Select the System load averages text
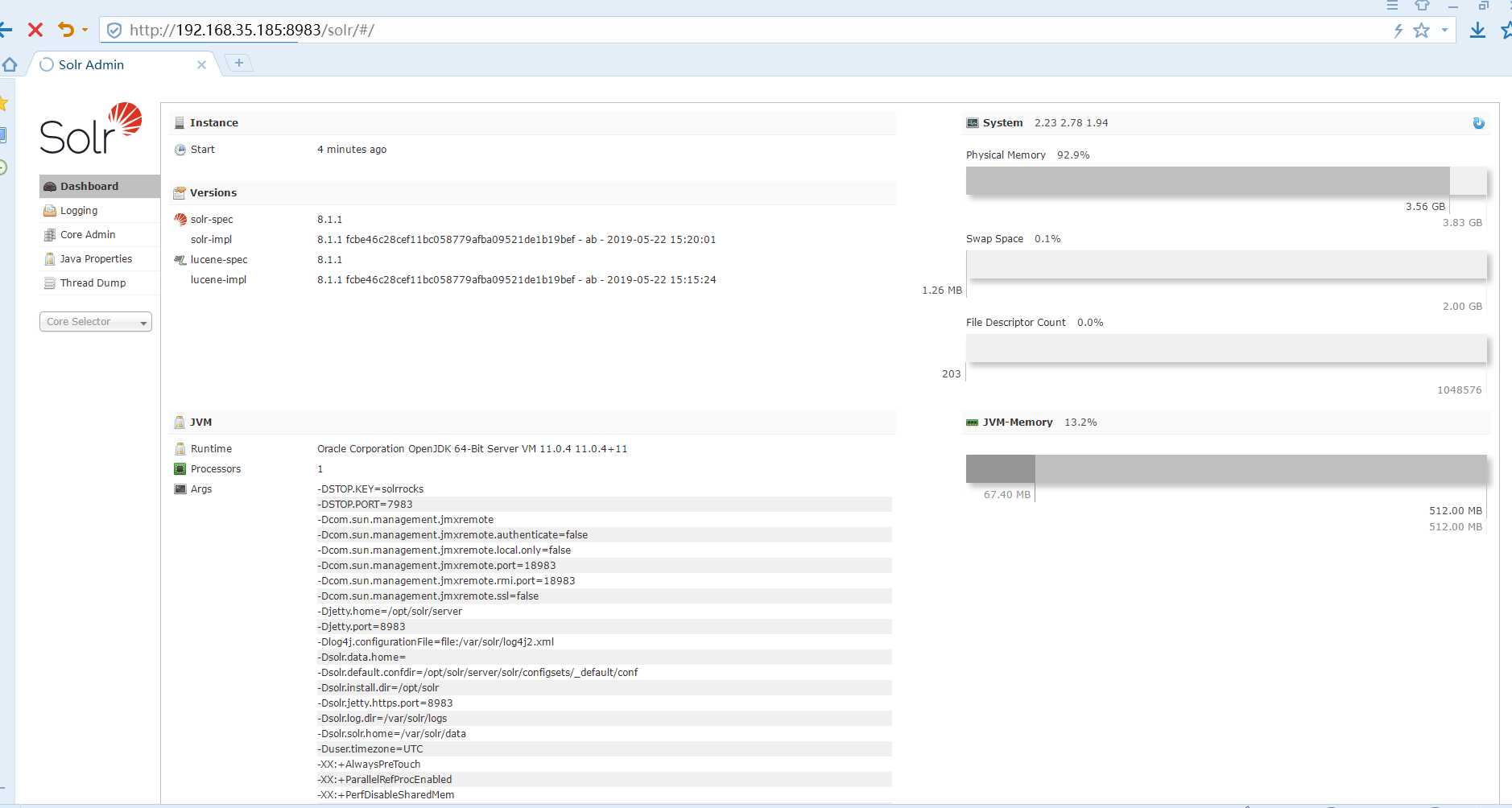Image resolution: width=1512 pixels, height=808 pixels. click(x=1071, y=123)
